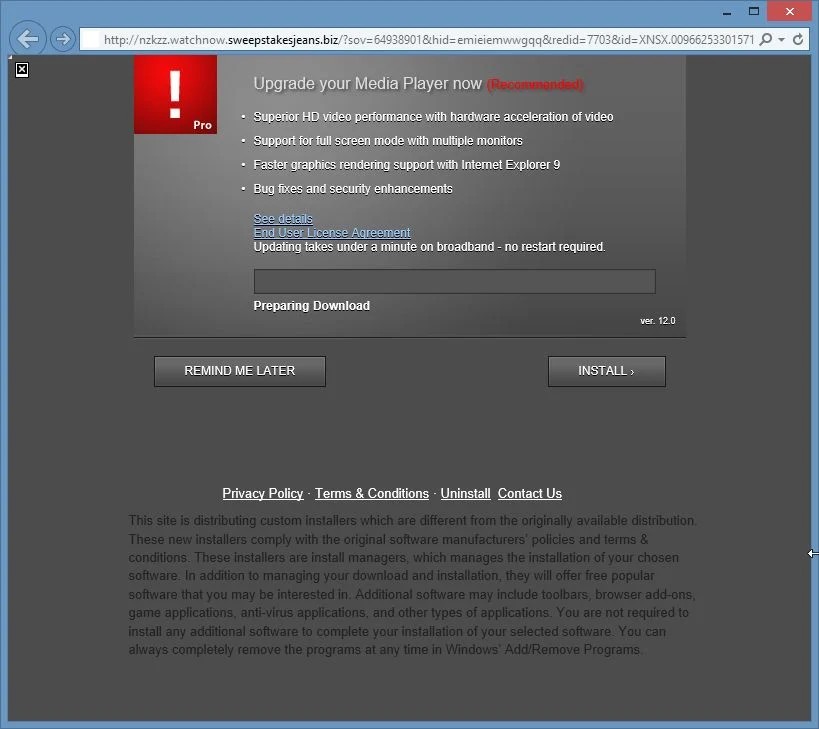Click the browser Back arrow button

pyautogui.click(x=28, y=39)
